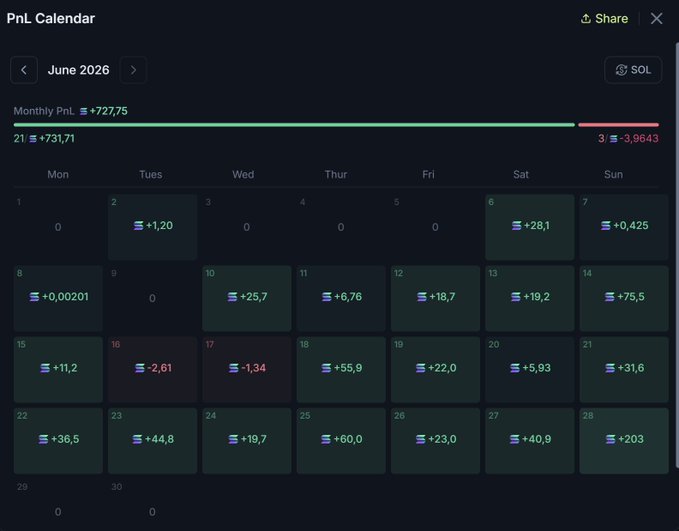Select June 8 cell showing +0,00201
This screenshot has width=679, height=531.
pos(58,298)
